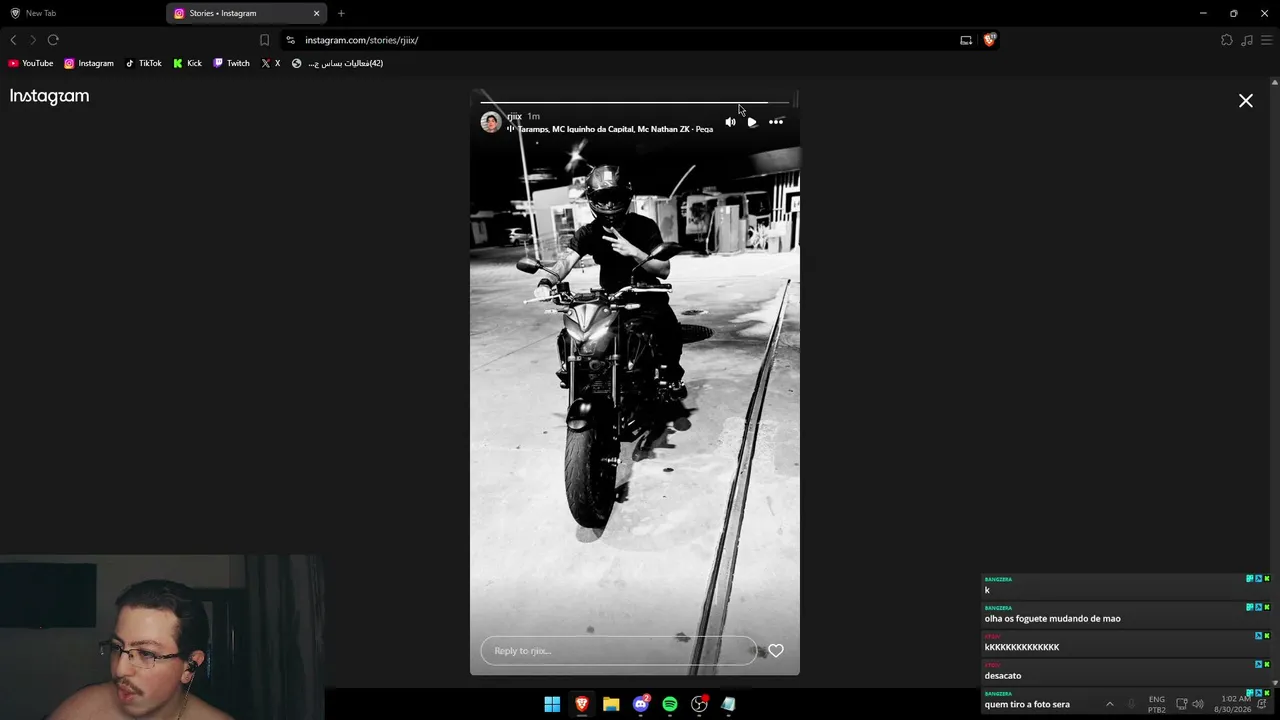
Task: Open the taskbar notification bell
Action: pos(1263,704)
